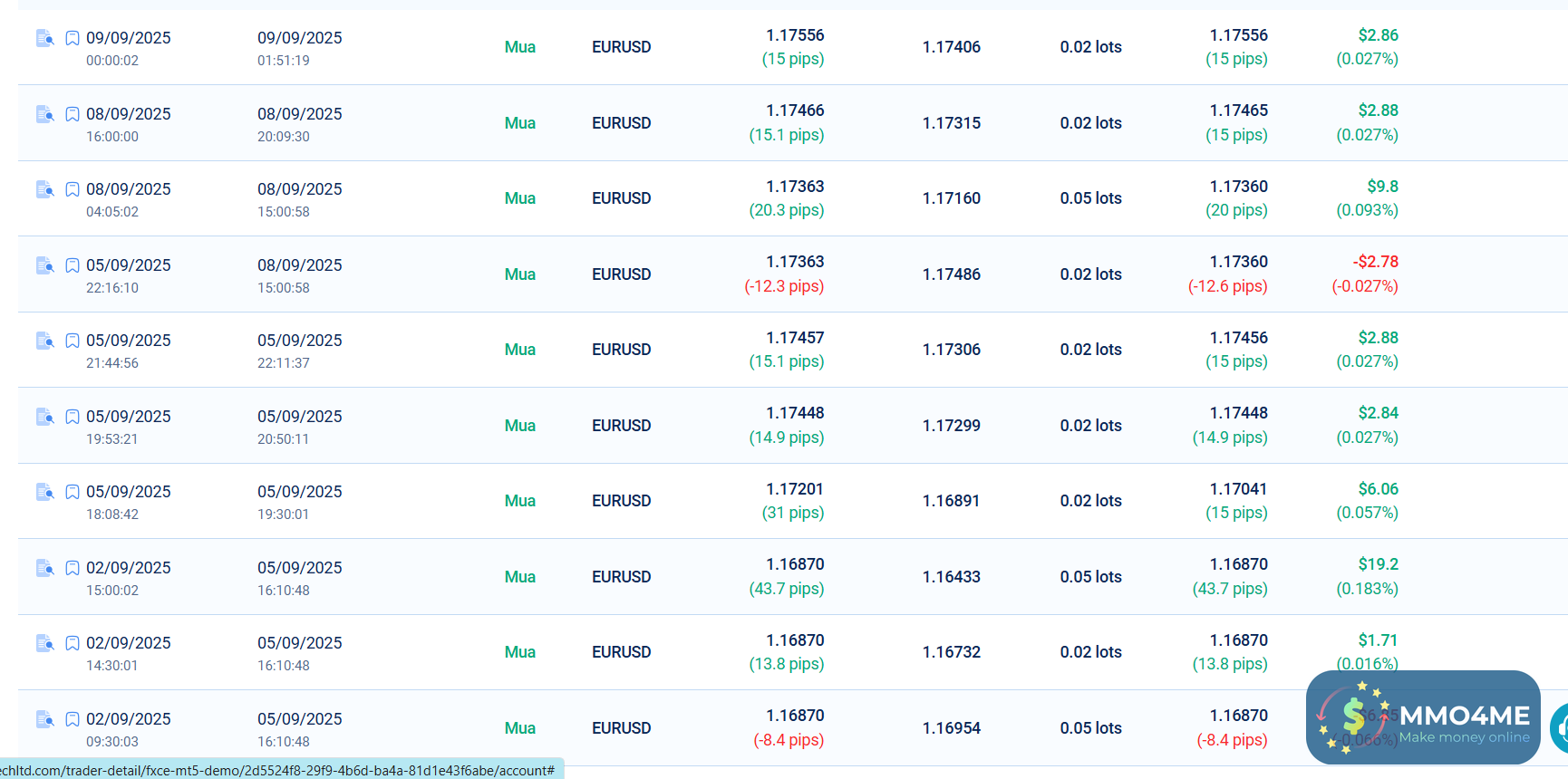Click EURUSD symbol in the 1.17201 row
The image size is (1568, 779).
pyautogui.click(x=621, y=501)
